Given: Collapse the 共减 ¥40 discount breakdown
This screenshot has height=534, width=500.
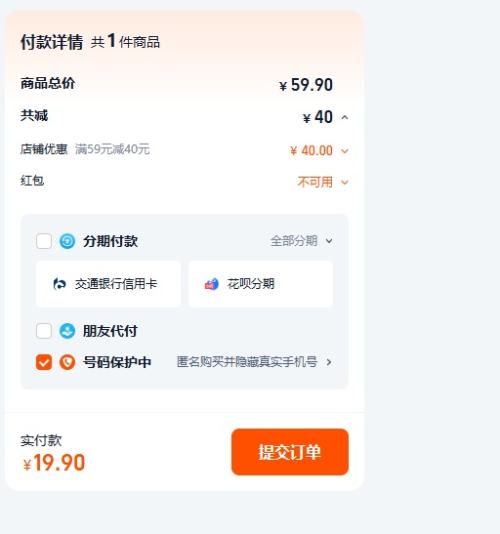Looking at the screenshot, I should coord(345,117).
